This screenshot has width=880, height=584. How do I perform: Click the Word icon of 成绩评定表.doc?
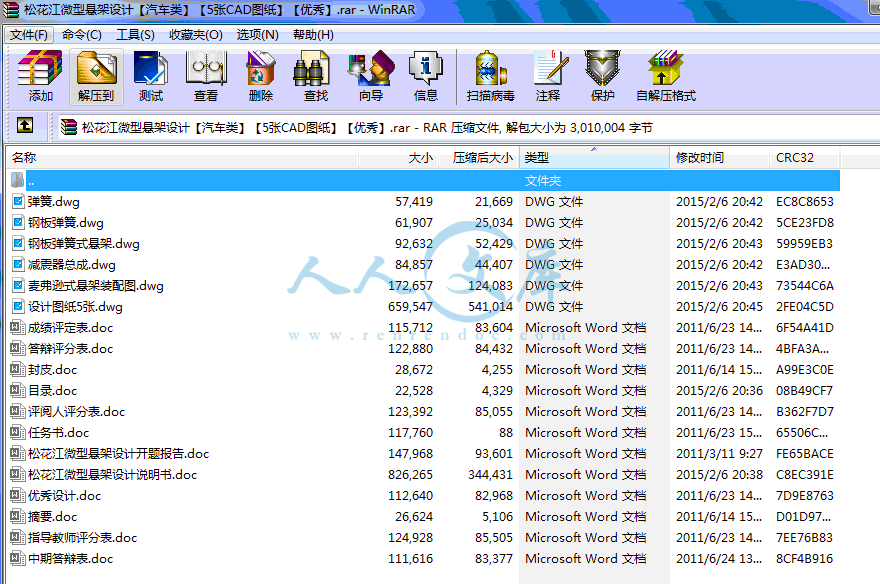17,327
